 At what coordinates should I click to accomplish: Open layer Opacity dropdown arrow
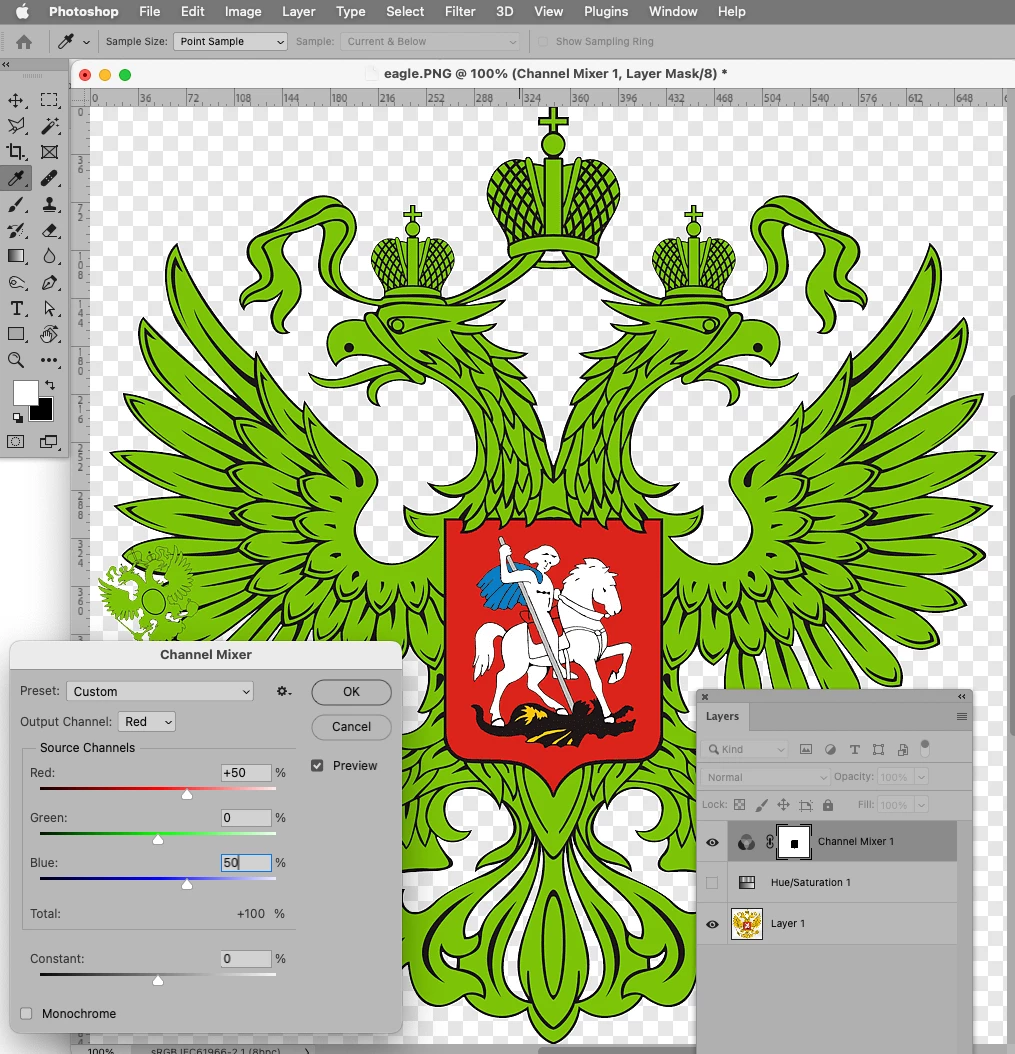coord(922,777)
